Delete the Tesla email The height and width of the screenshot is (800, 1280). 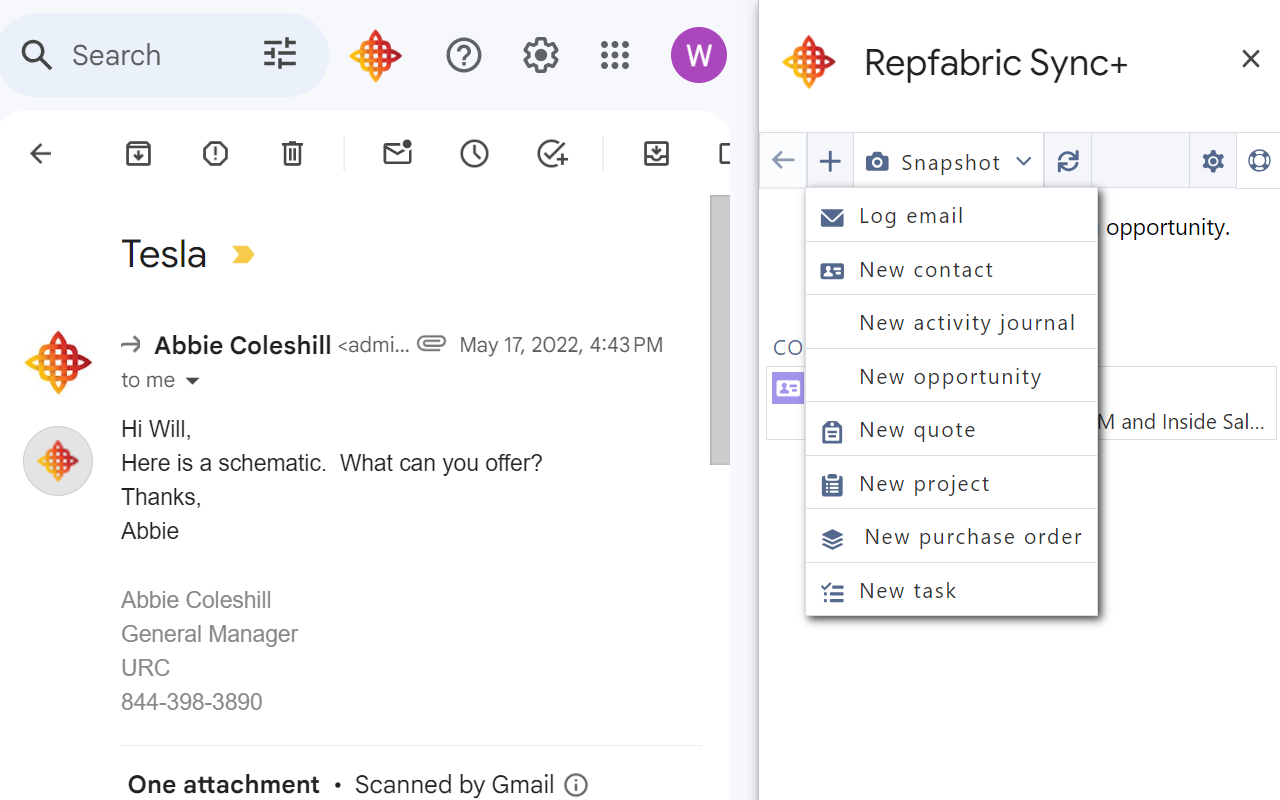292,153
